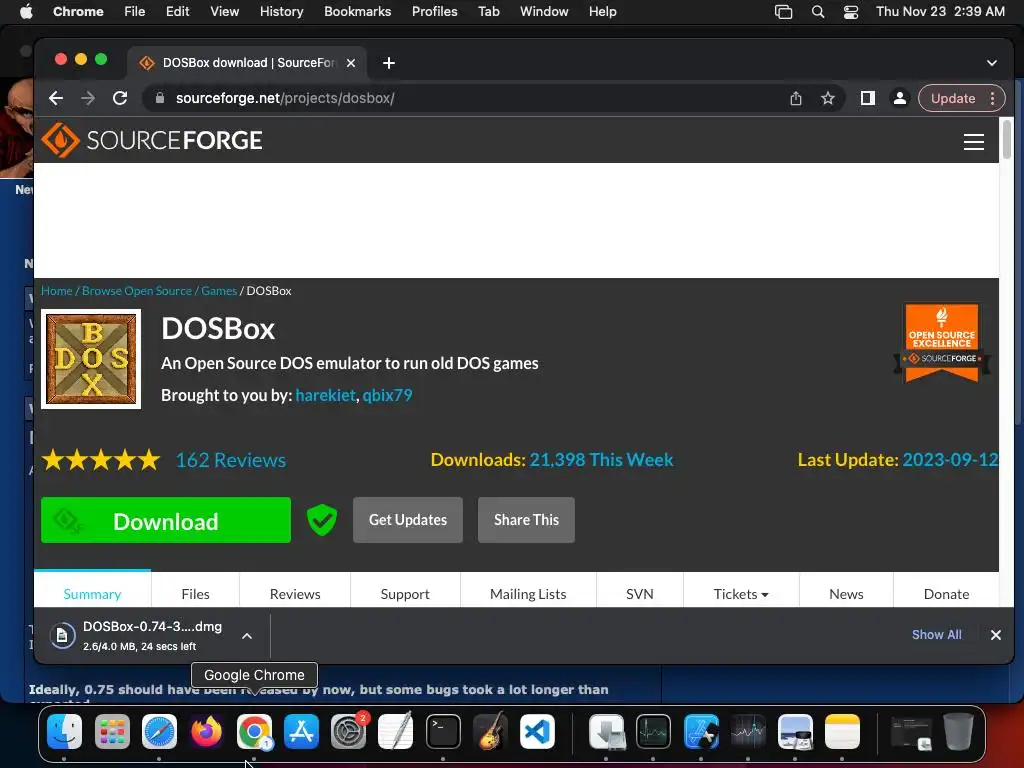Select the Summary tab

(x=92, y=594)
